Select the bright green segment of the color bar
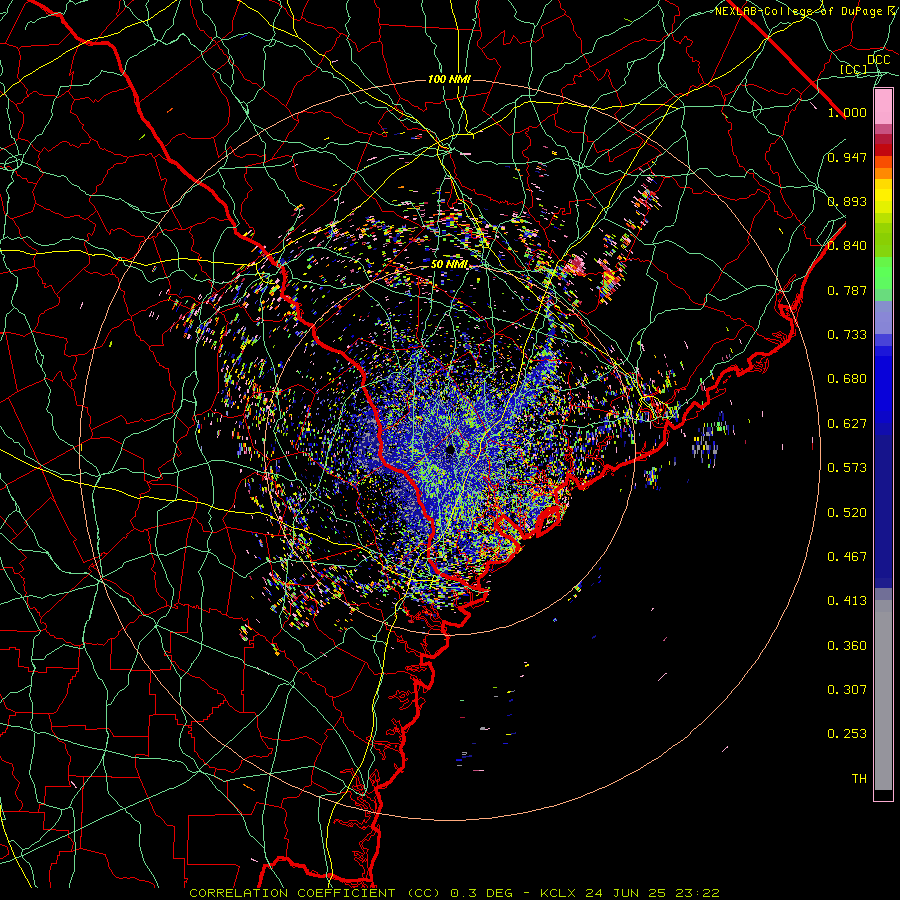The image size is (900, 900). click(883, 273)
